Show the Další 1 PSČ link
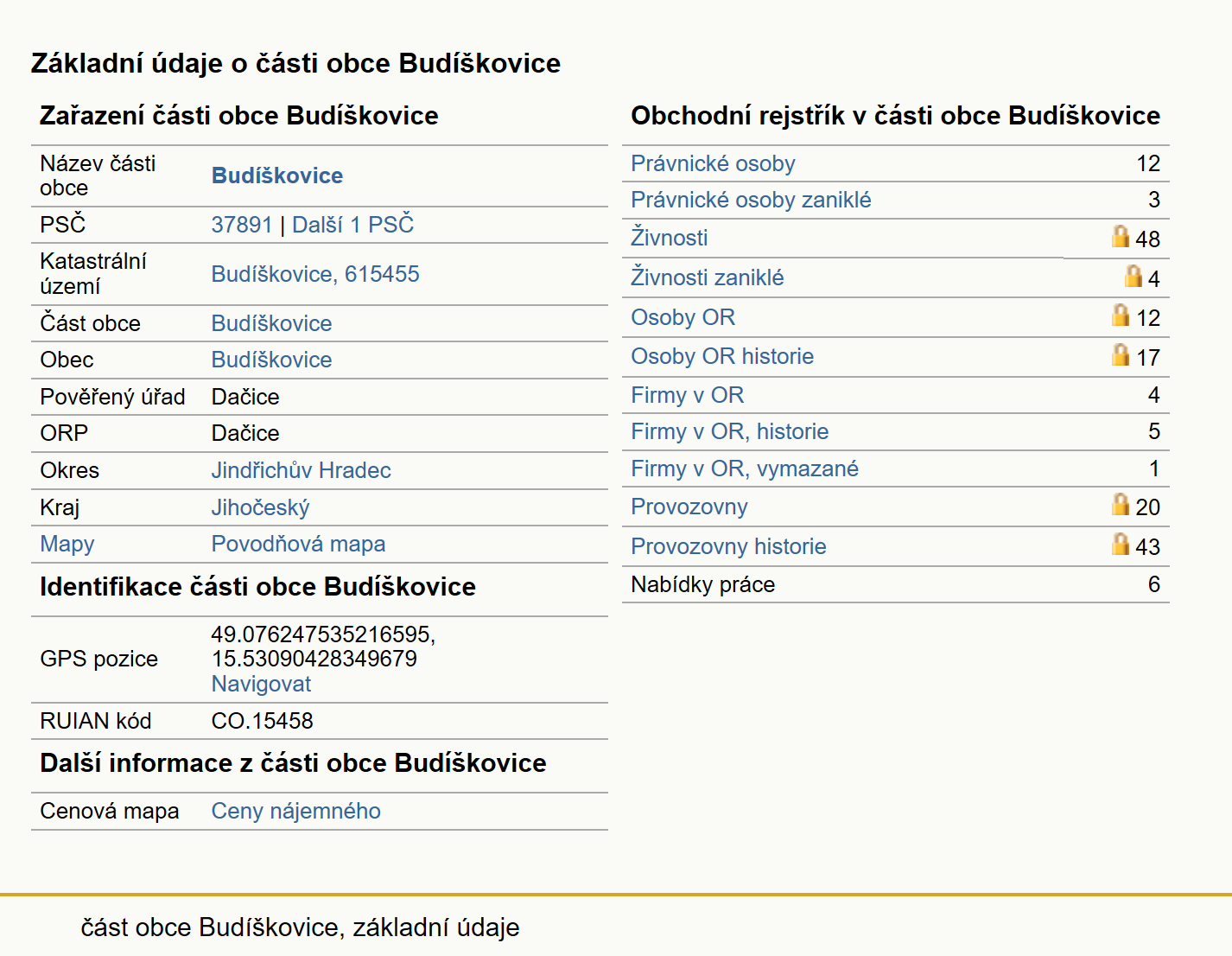The width and height of the screenshot is (1232, 956). [352, 225]
